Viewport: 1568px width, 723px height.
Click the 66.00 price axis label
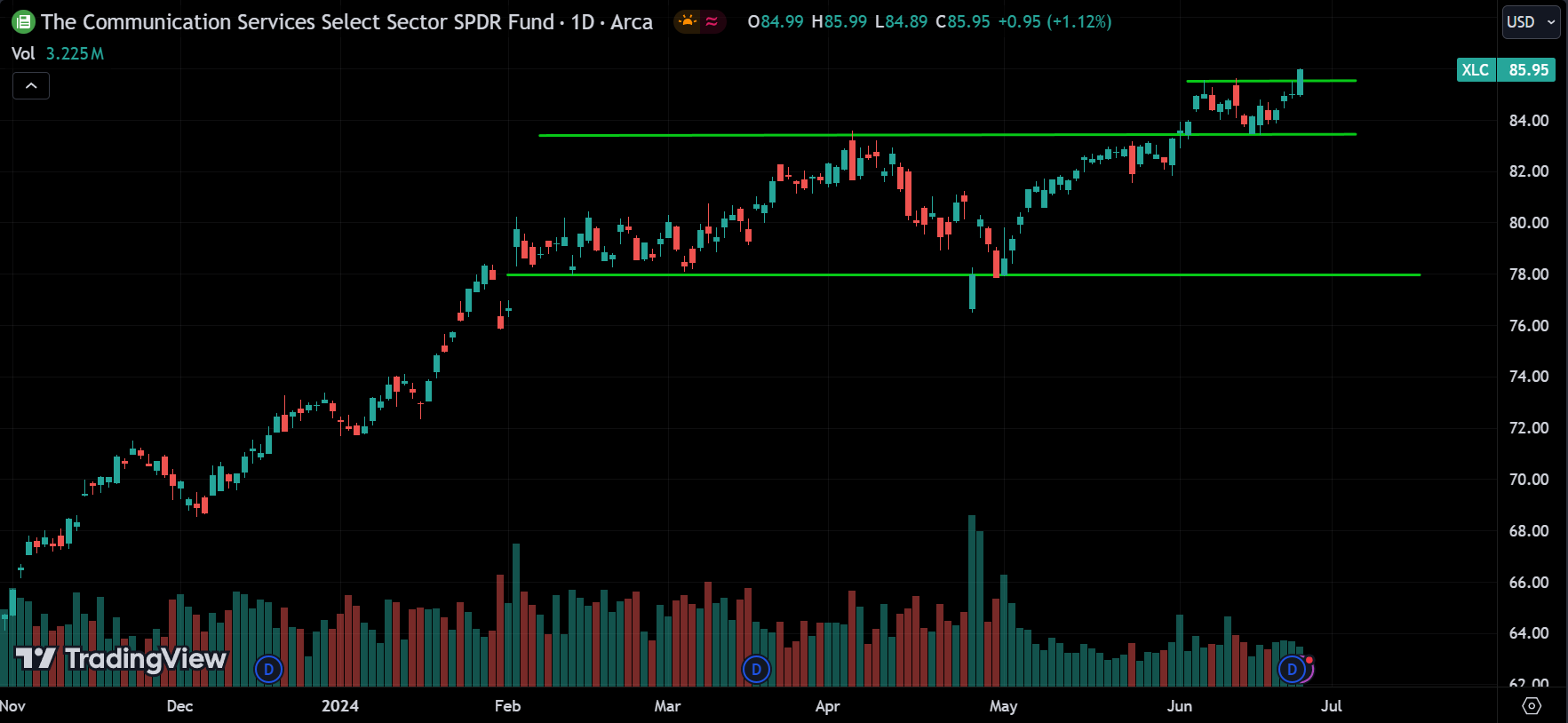1528,583
